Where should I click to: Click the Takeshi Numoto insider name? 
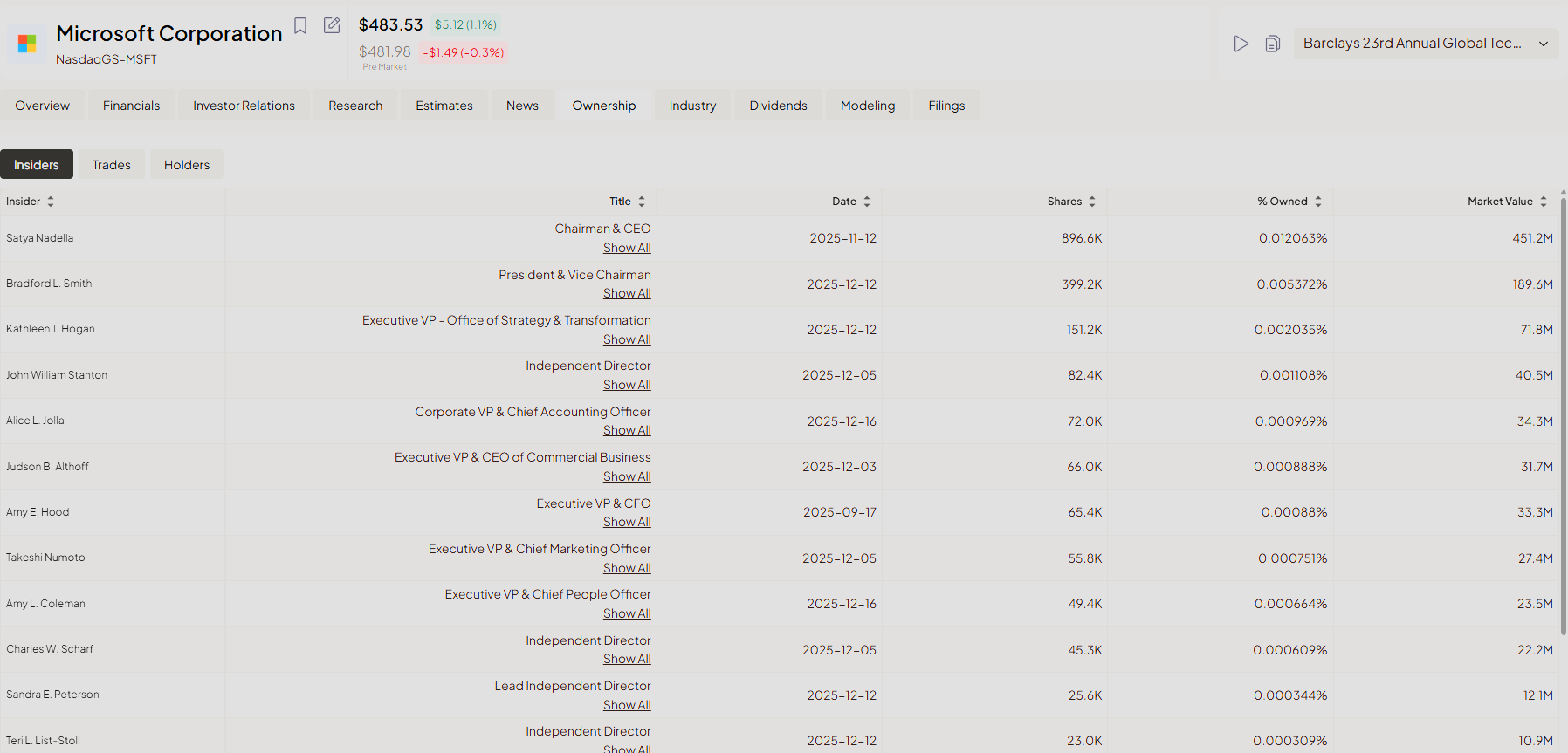pyautogui.click(x=45, y=558)
